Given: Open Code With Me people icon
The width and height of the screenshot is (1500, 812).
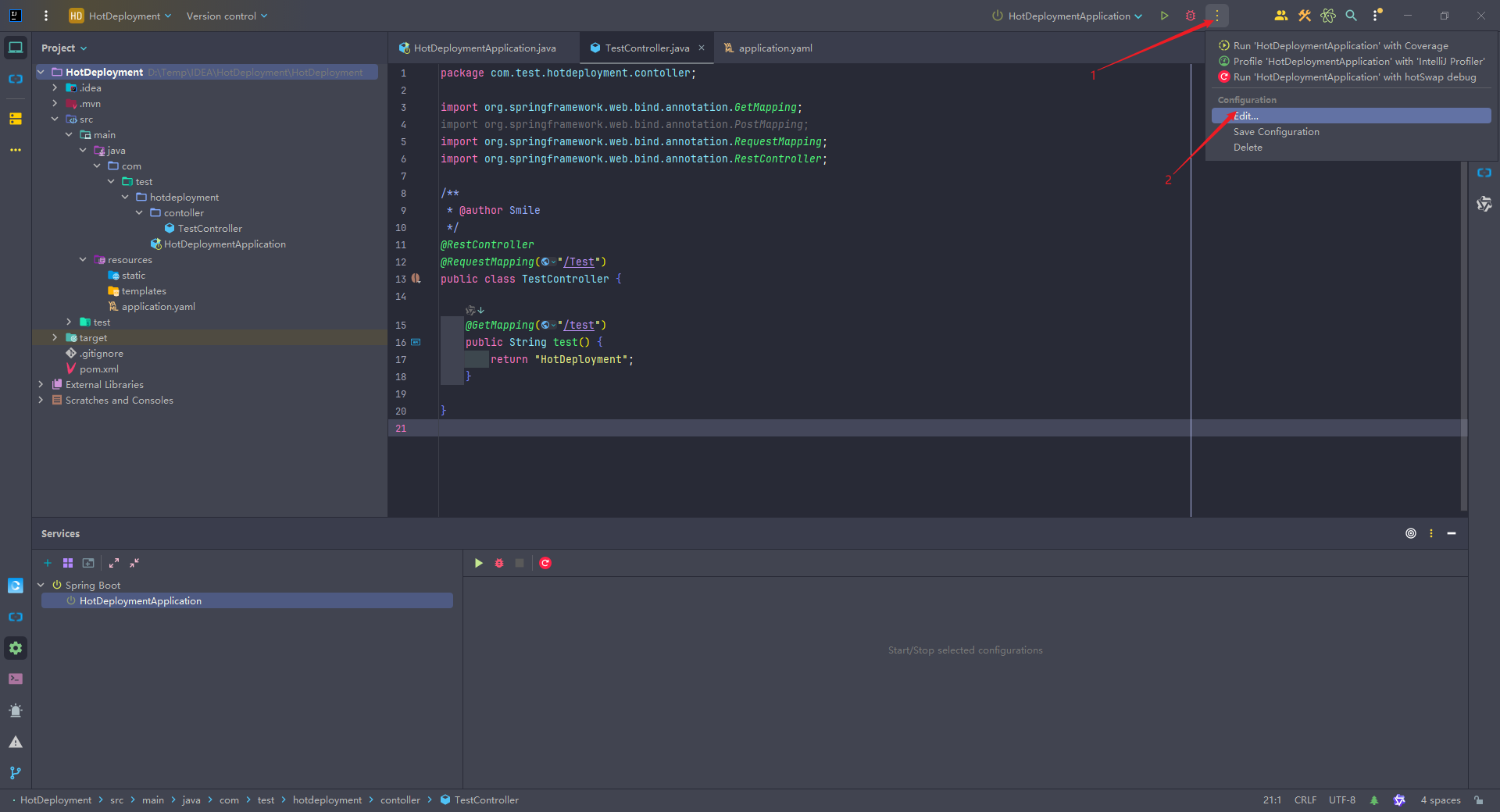Looking at the screenshot, I should coord(1280,16).
